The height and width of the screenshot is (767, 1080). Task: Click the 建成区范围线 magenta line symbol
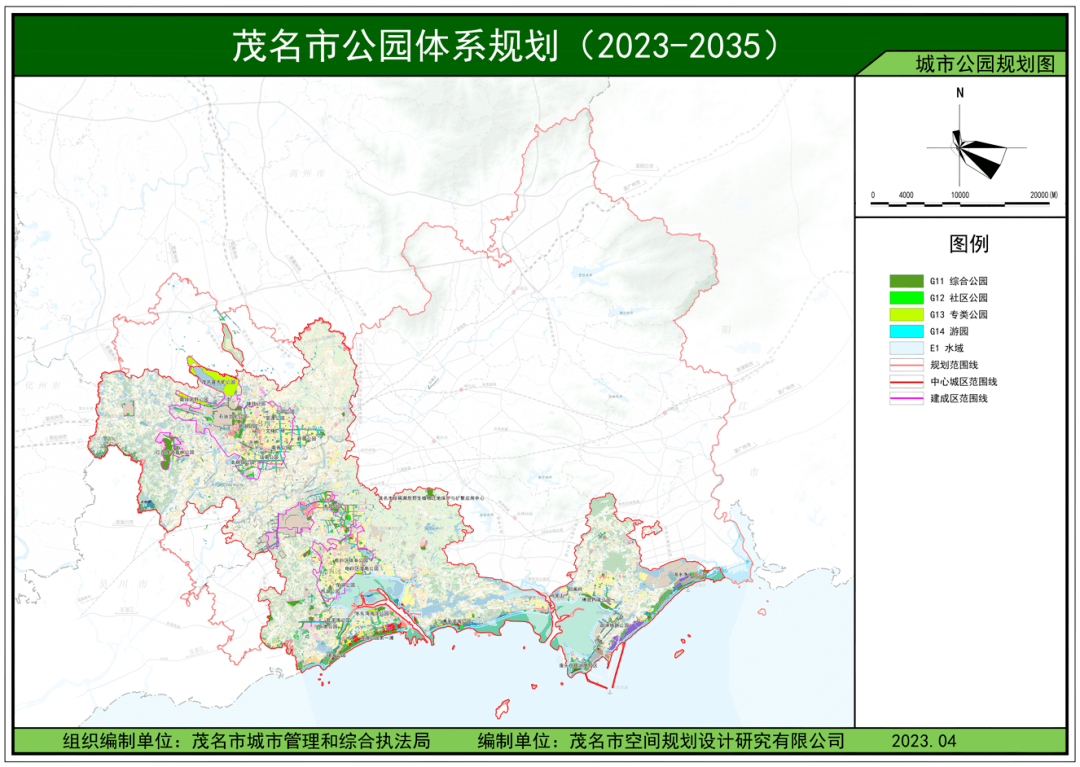[x=906, y=399]
